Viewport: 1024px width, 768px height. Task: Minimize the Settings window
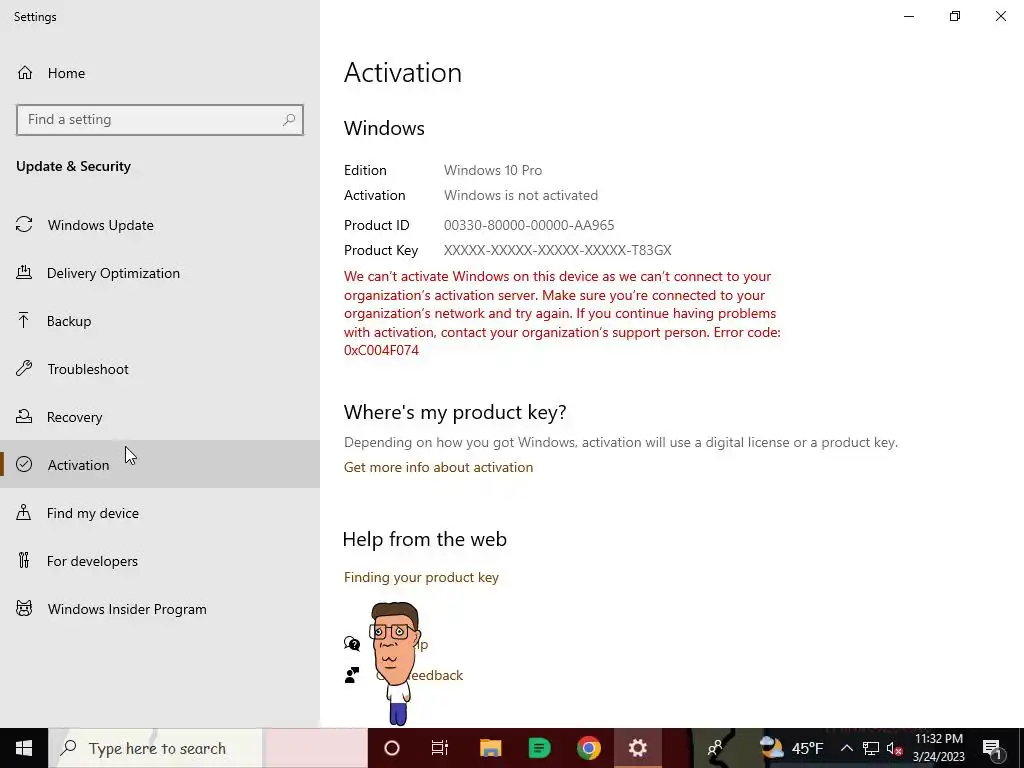[x=909, y=16]
